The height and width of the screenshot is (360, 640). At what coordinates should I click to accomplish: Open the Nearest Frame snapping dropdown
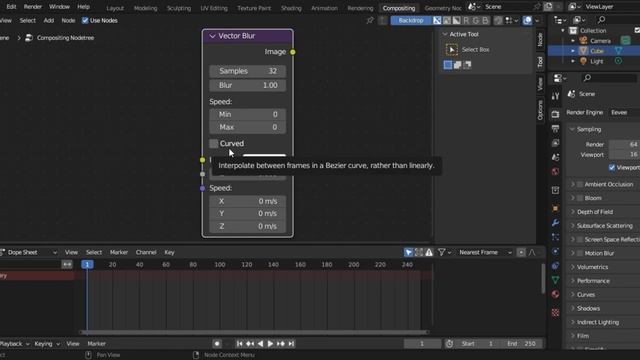click(484, 253)
